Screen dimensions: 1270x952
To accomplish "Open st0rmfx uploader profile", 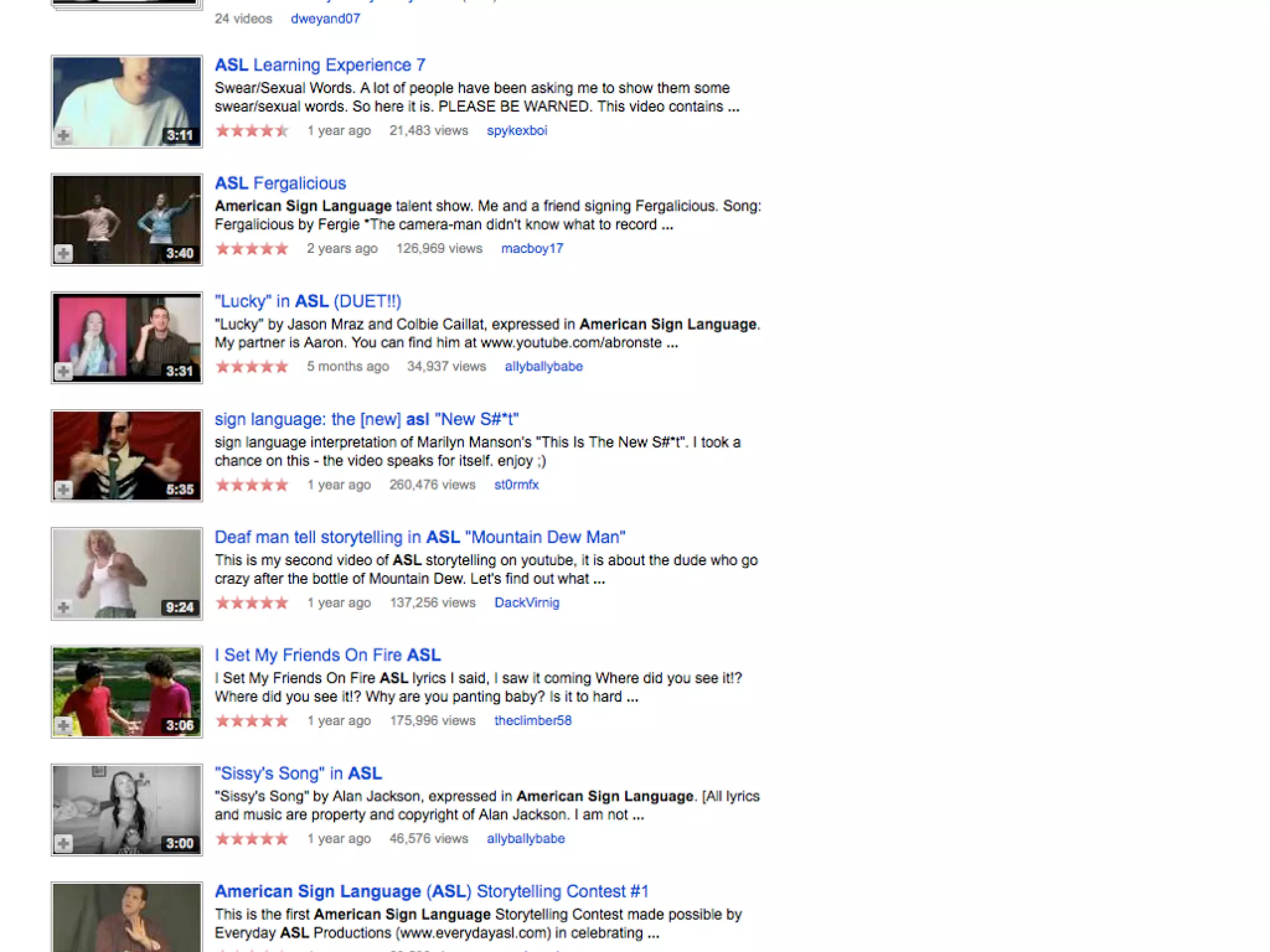I will (516, 485).
